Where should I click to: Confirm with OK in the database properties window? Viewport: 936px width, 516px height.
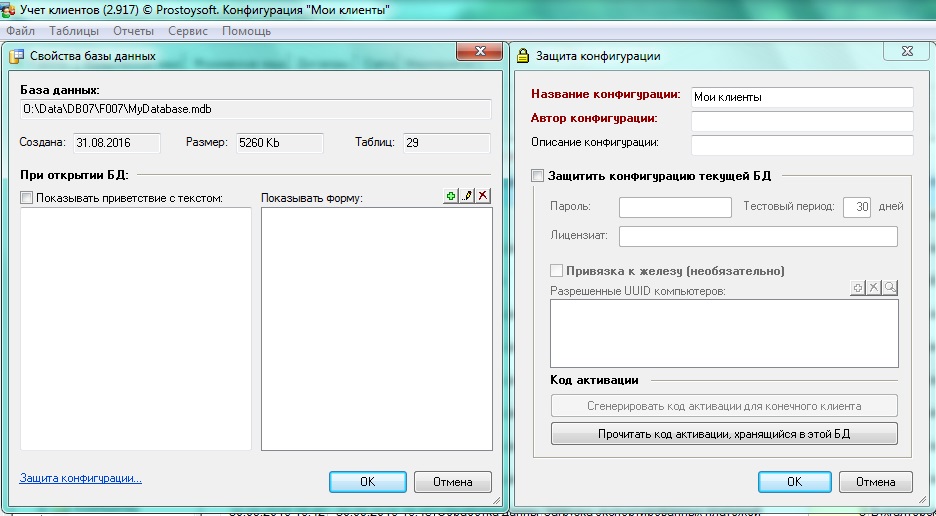pyautogui.click(x=368, y=481)
